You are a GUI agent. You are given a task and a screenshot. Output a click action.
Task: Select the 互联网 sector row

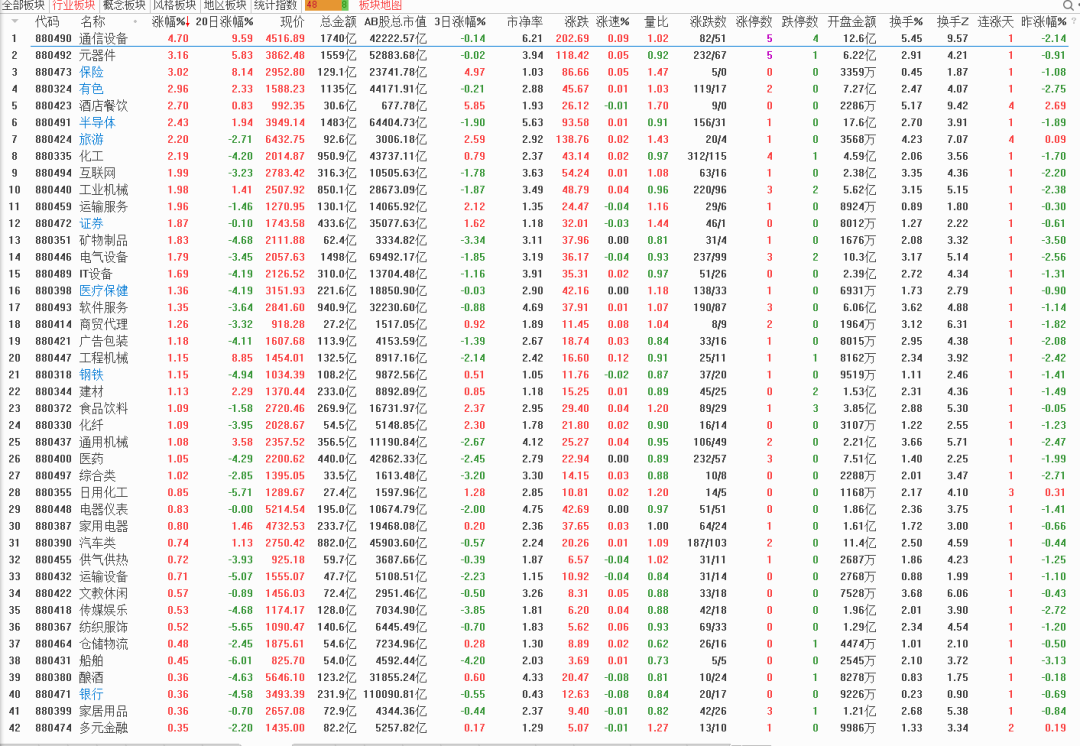[537, 173]
